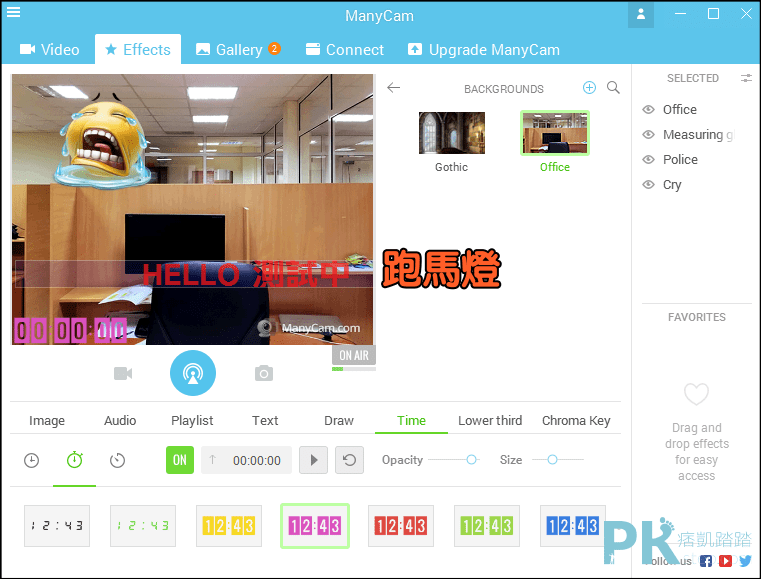Turn off the timer ON switch
The image size is (761, 579).
coord(180,460)
